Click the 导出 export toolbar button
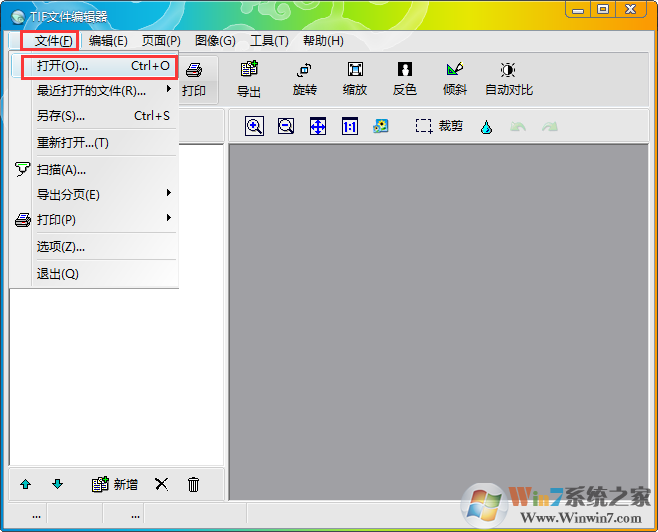The height and width of the screenshot is (532, 658). 249,79
